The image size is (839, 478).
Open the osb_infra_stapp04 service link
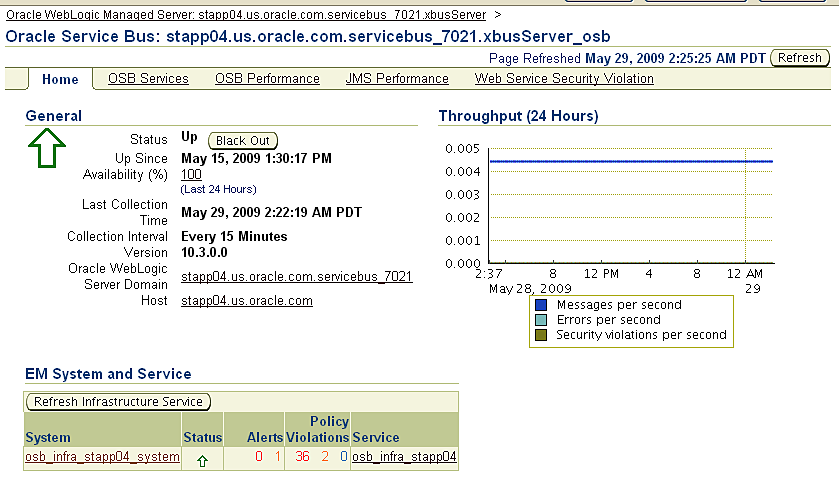(x=404, y=457)
